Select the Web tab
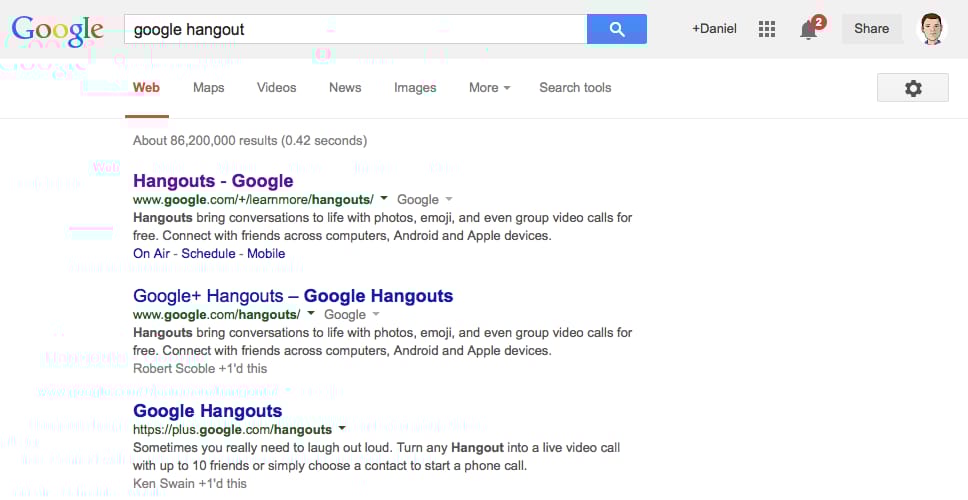Viewport: 968px width, 500px height. (x=146, y=88)
